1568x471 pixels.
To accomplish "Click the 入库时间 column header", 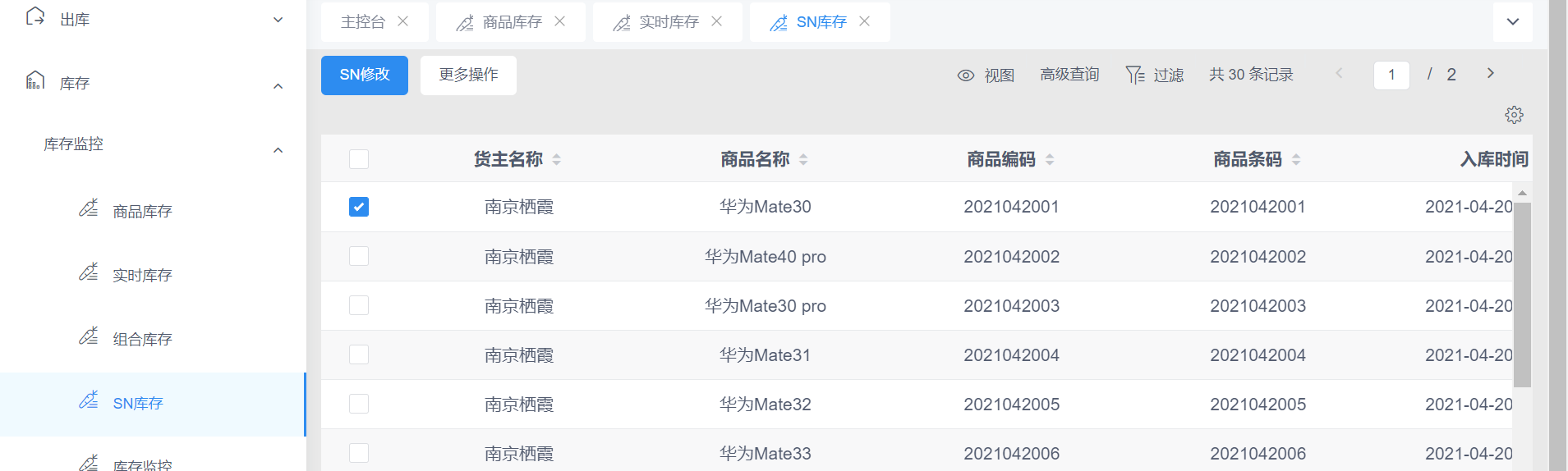I will click(x=1494, y=159).
